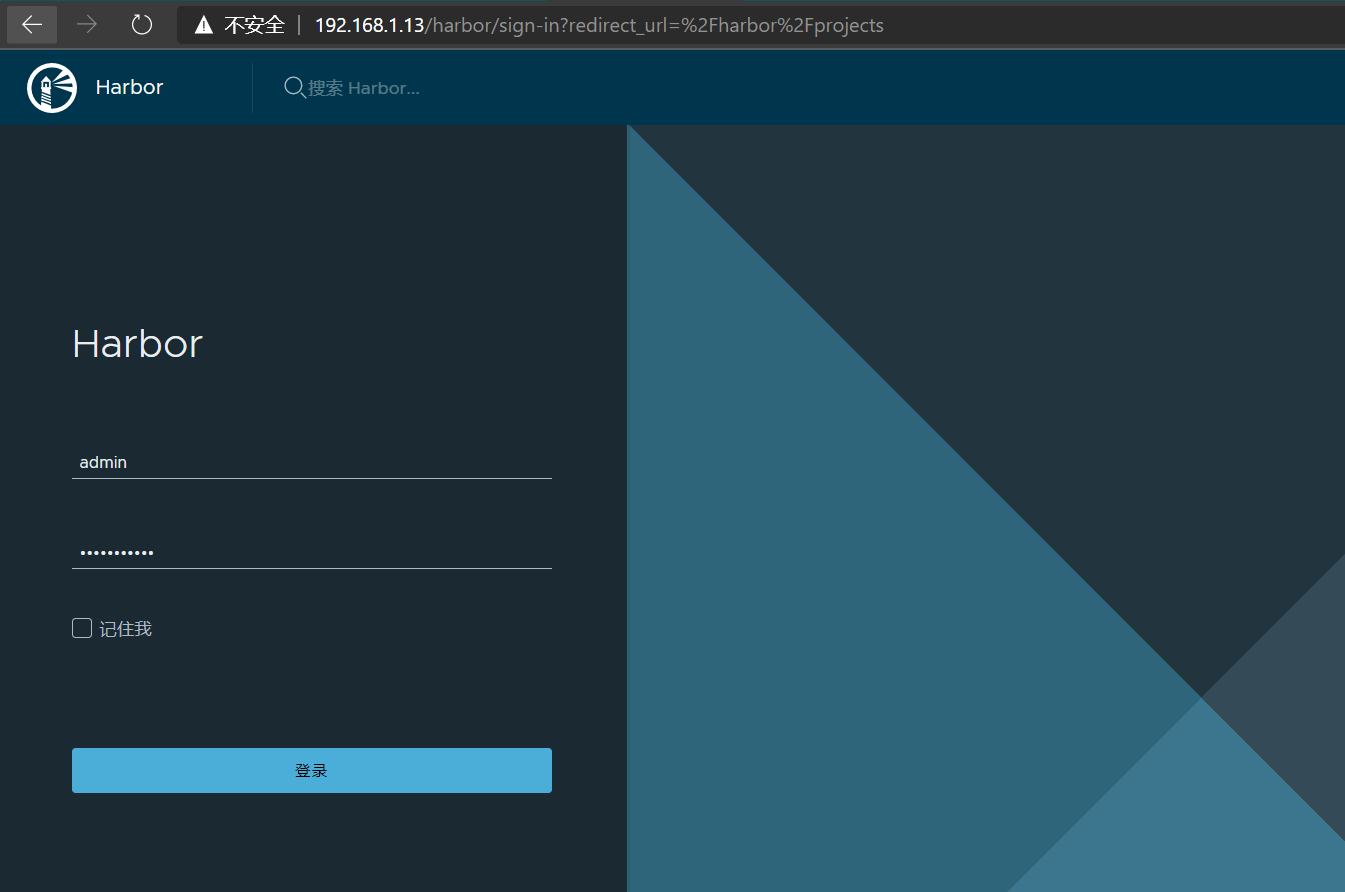
Task: Click the browser forward arrow button
Action: (x=87, y=25)
